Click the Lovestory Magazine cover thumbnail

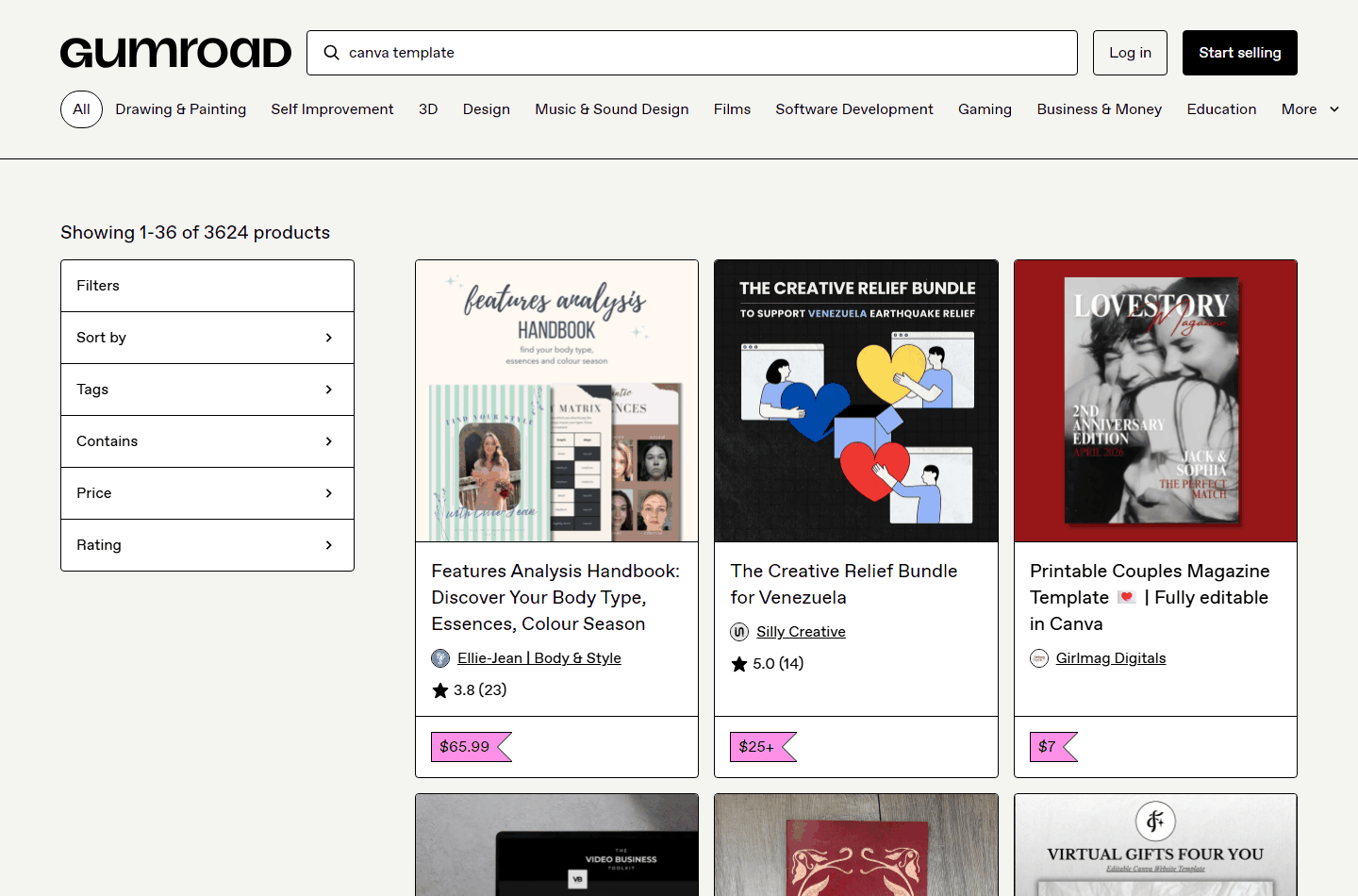point(1156,401)
